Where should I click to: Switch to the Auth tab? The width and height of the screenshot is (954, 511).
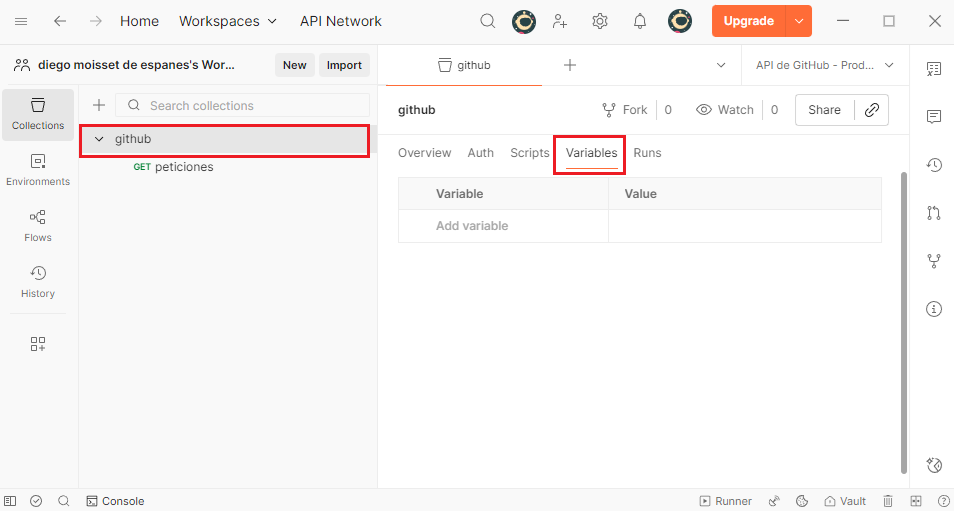tap(480, 153)
